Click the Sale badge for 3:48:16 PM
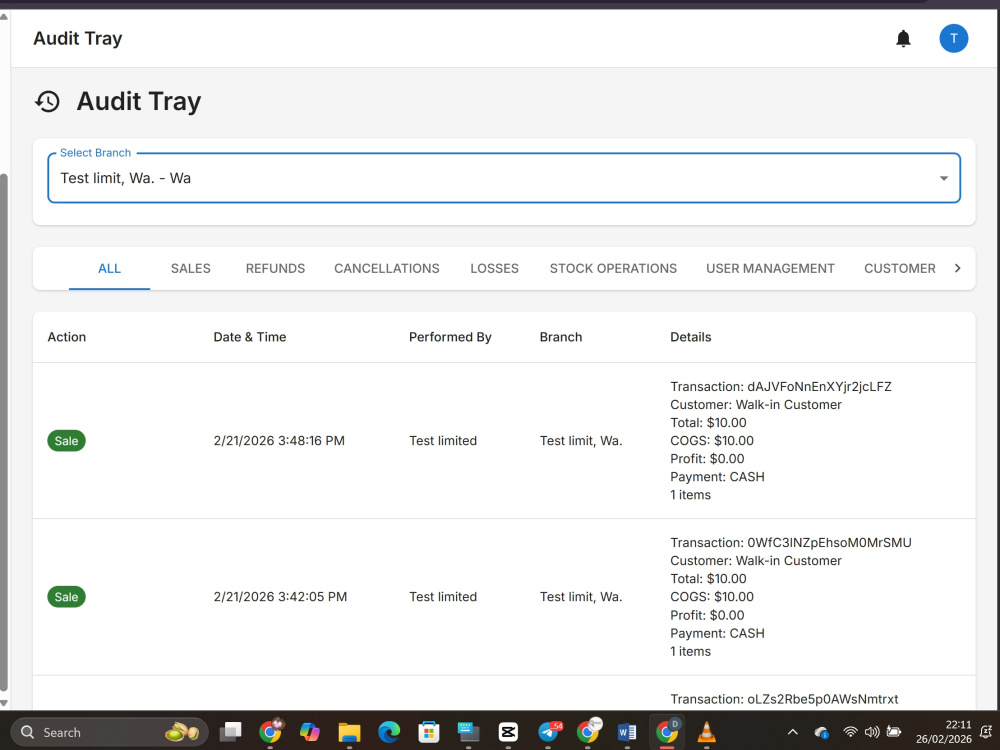Viewport: 1000px width, 750px height. tap(66, 441)
